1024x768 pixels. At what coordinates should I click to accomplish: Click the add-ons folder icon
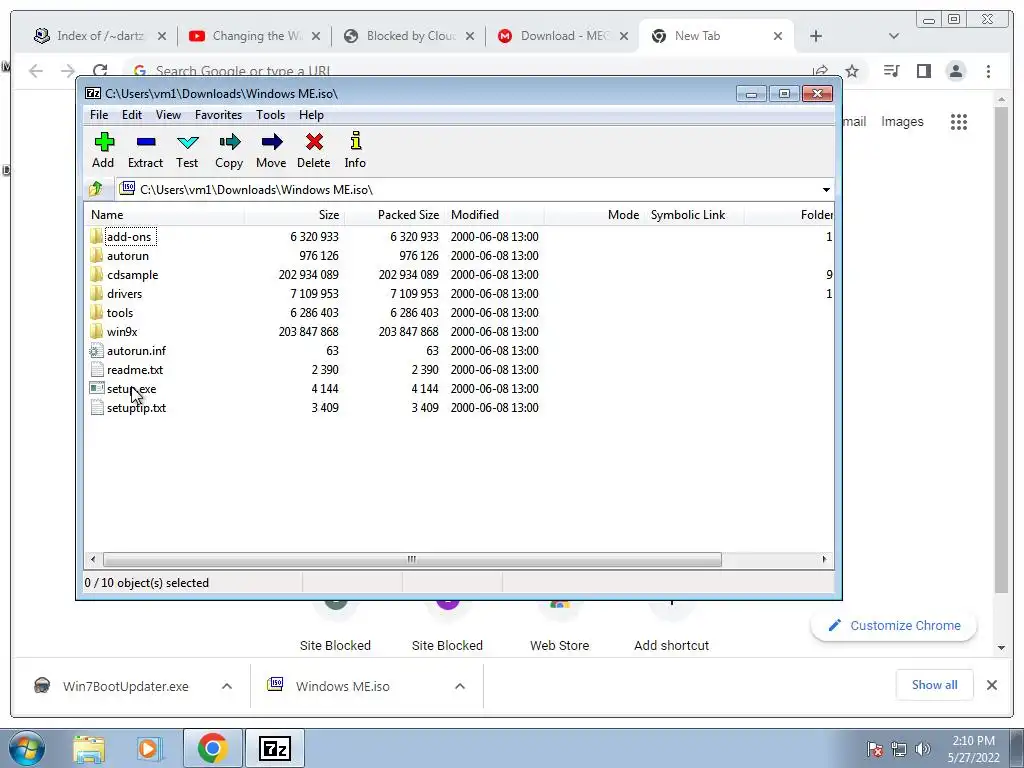pyautogui.click(x=97, y=236)
